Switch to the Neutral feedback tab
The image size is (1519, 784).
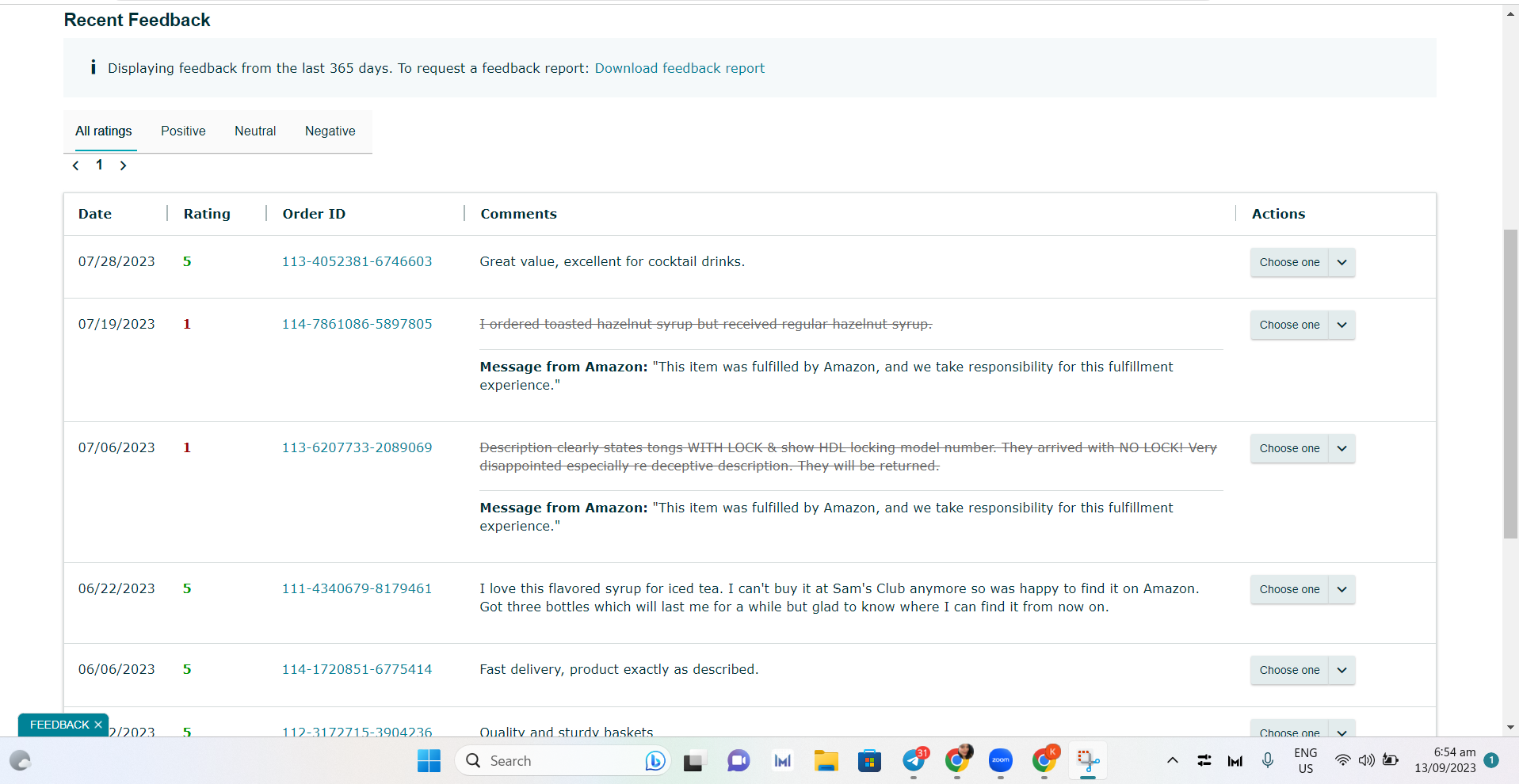coord(255,131)
